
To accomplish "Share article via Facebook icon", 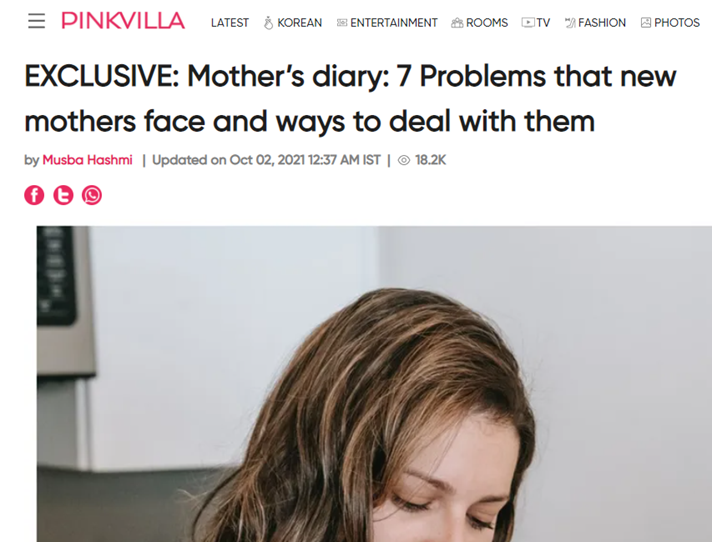I will click(34, 195).
